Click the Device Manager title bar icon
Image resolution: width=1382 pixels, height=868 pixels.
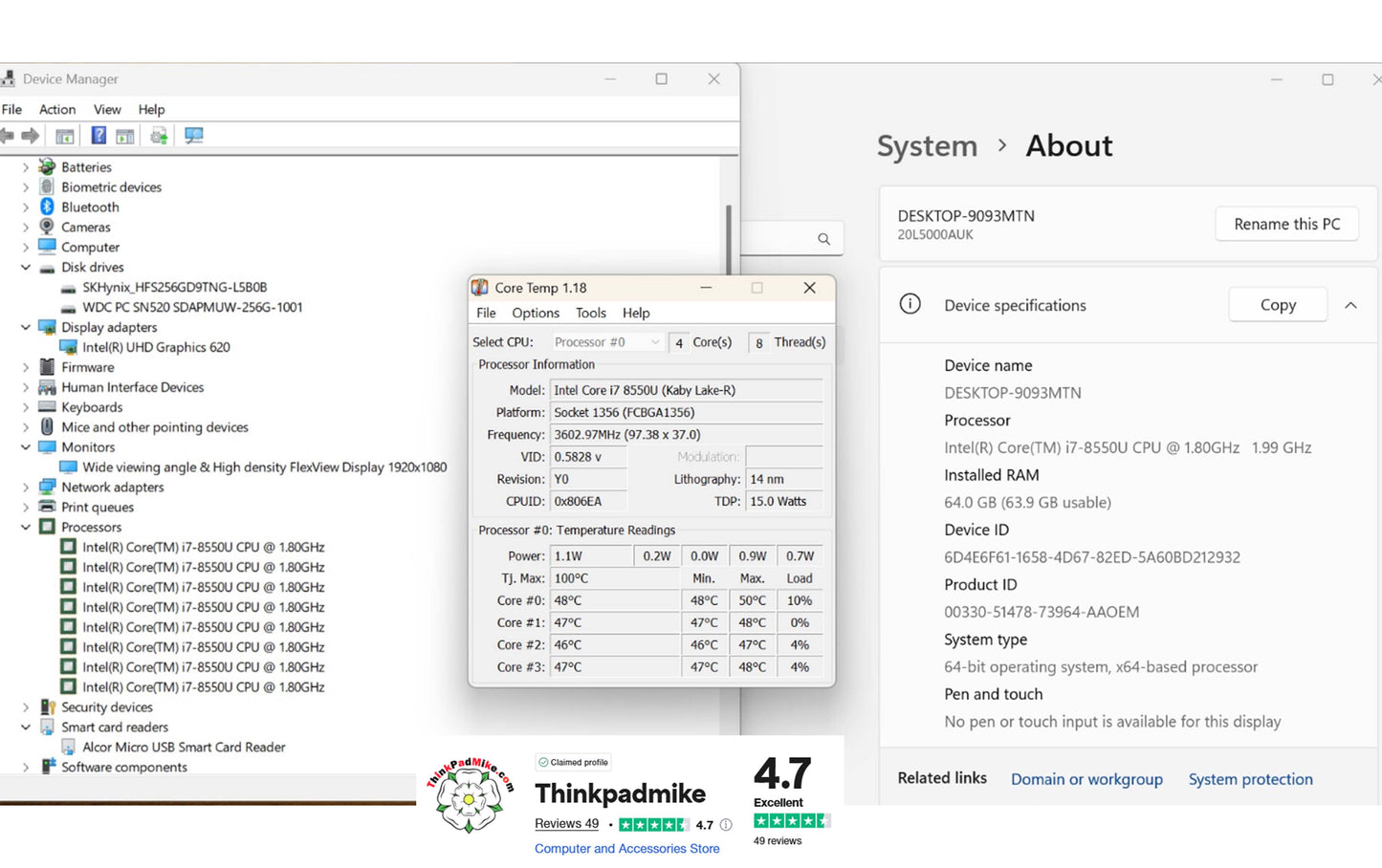click(x=8, y=78)
